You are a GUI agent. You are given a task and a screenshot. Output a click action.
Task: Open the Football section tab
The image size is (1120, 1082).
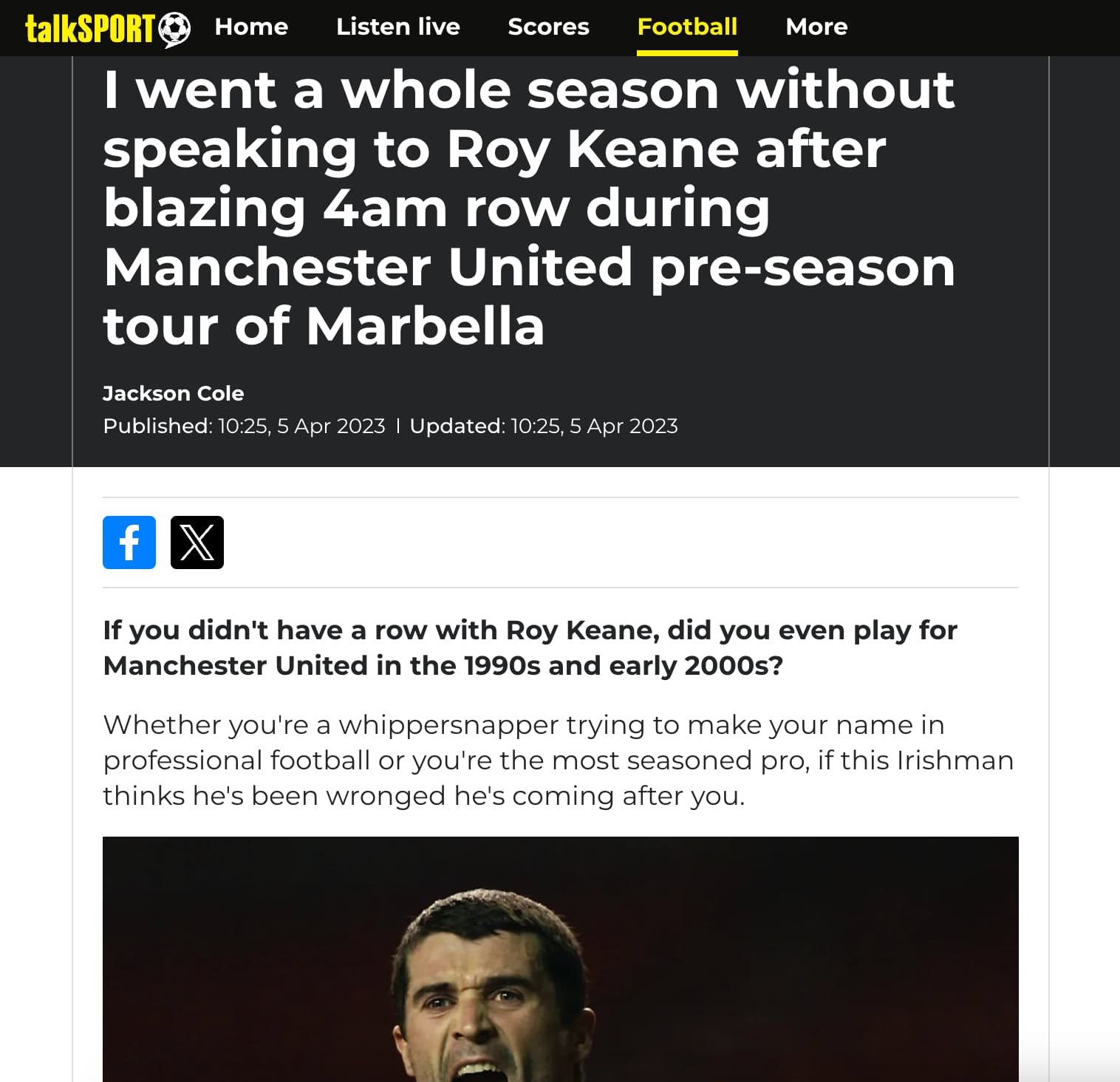[687, 27]
